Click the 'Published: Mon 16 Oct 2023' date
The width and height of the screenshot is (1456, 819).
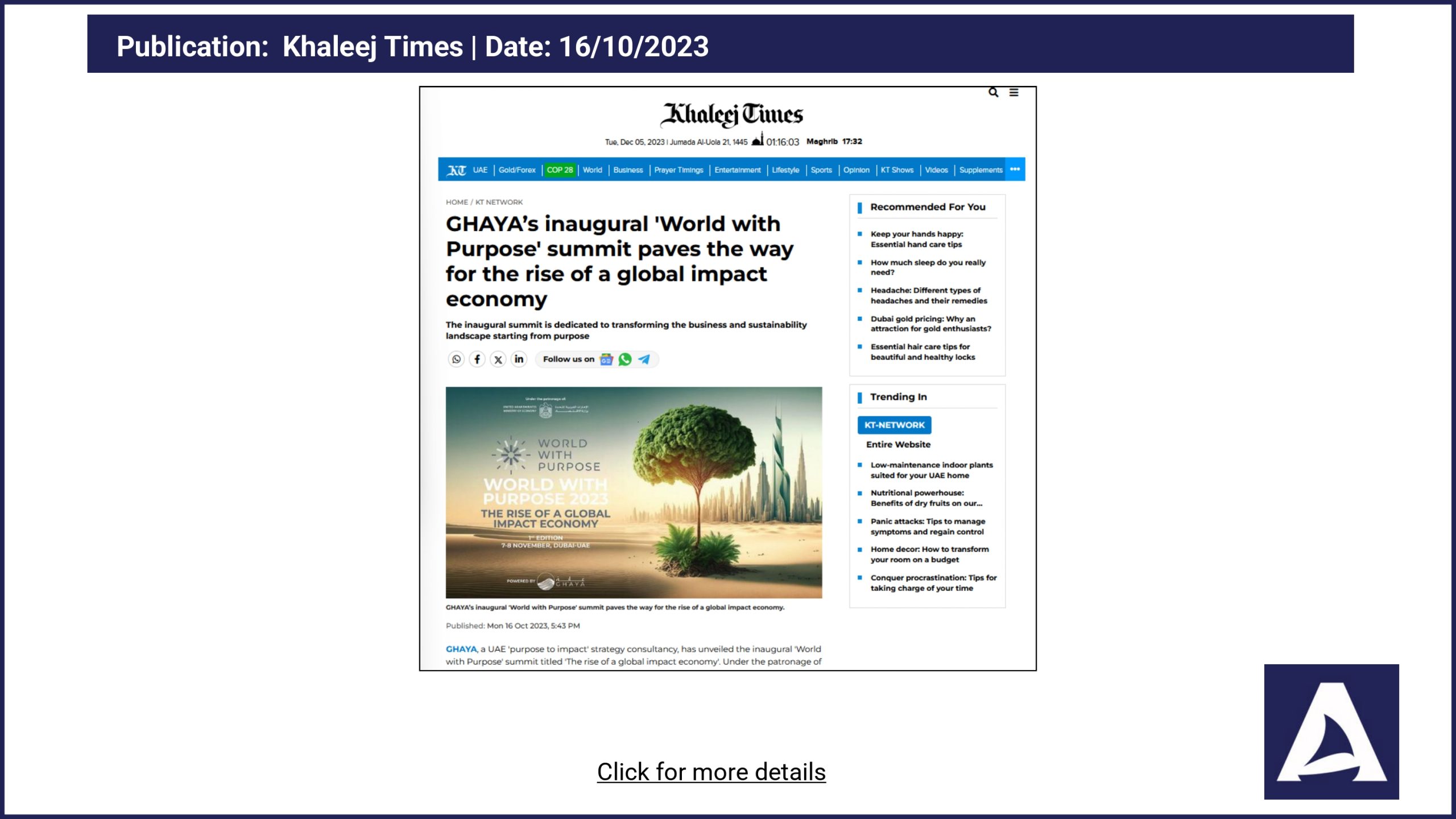(512, 626)
